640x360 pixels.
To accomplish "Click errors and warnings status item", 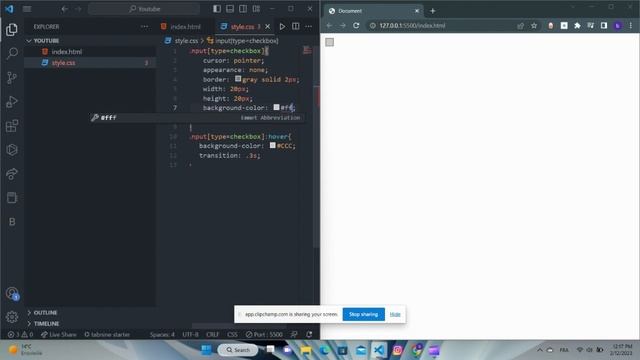I will click(x=20, y=335).
